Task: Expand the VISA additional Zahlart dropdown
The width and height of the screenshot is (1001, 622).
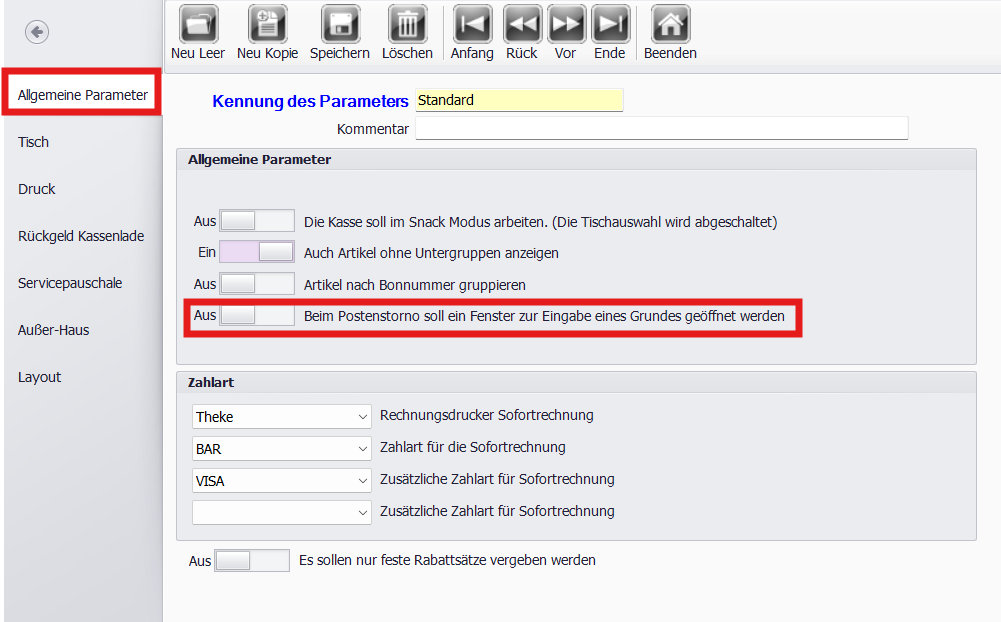Action: tap(282, 481)
